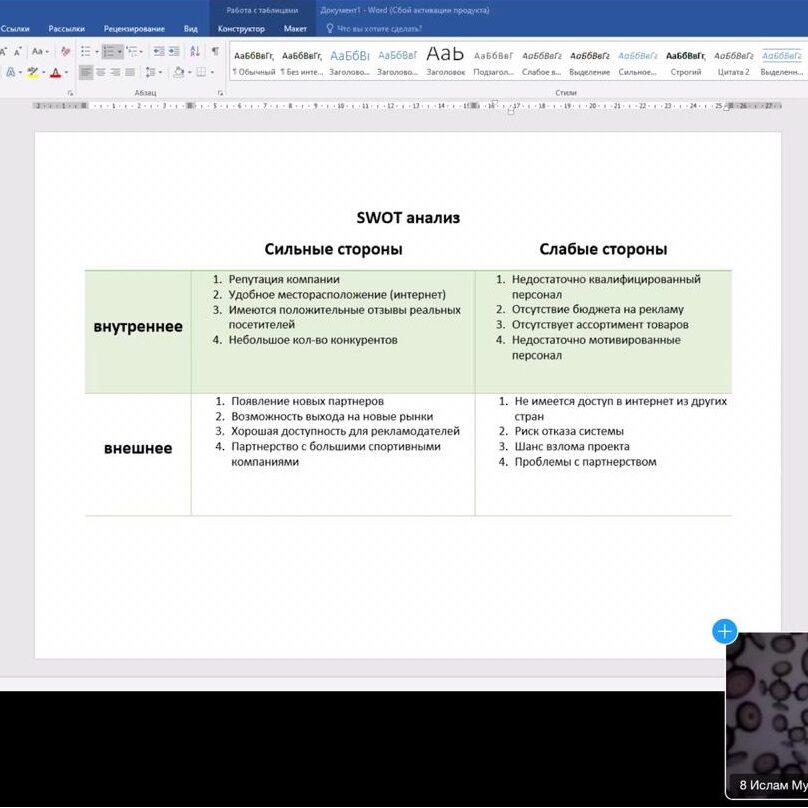
Task: Toggle Justify paragraph alignment
Action: point(130,72)
